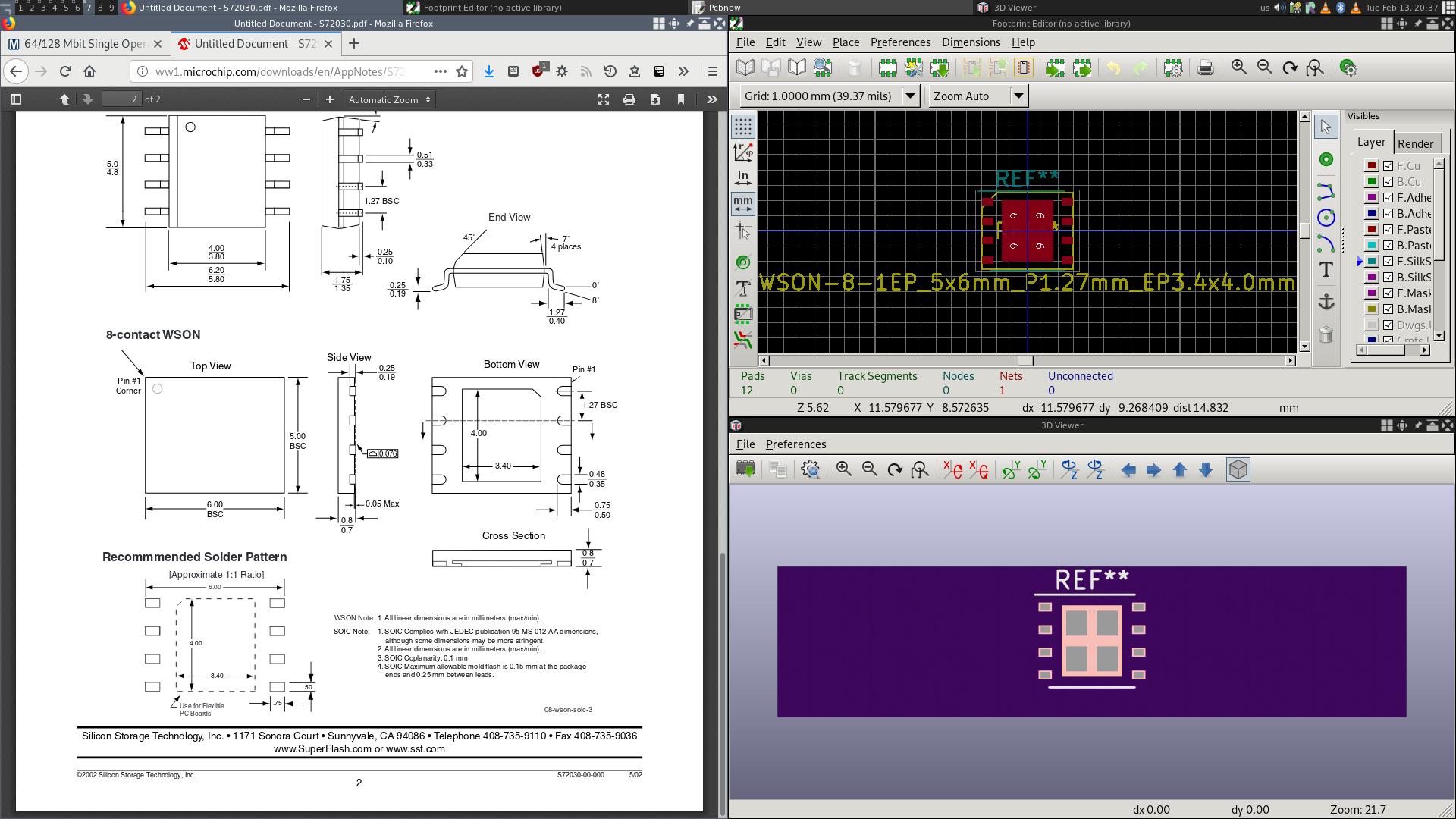Uncheck the F.Cu layer checkbox
This screenshot has width=1456, height=819.
(1388, 166)
